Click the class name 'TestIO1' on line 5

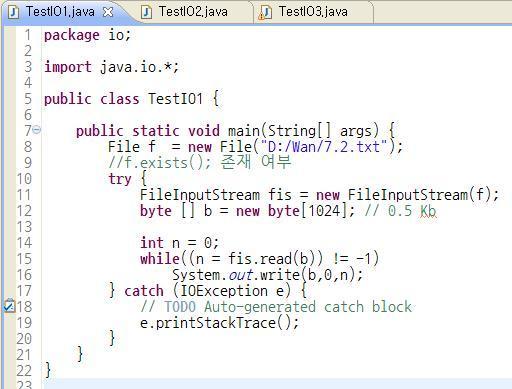pyautogui.click(x=175, y=99)
